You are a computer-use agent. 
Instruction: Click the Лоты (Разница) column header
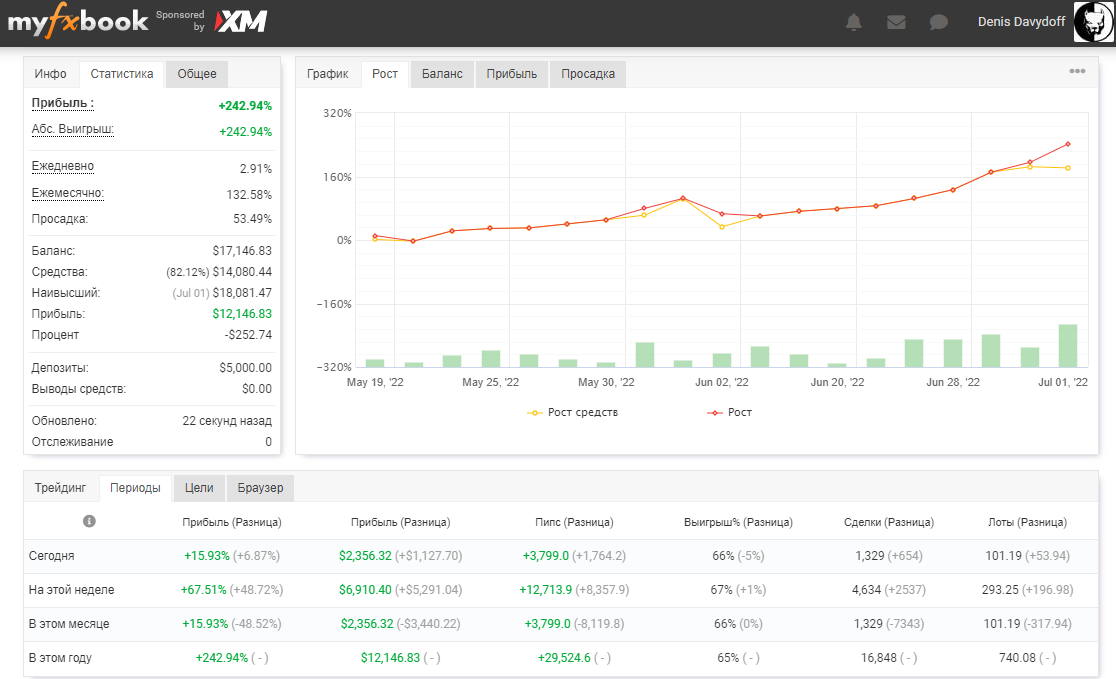(1027, 522)
